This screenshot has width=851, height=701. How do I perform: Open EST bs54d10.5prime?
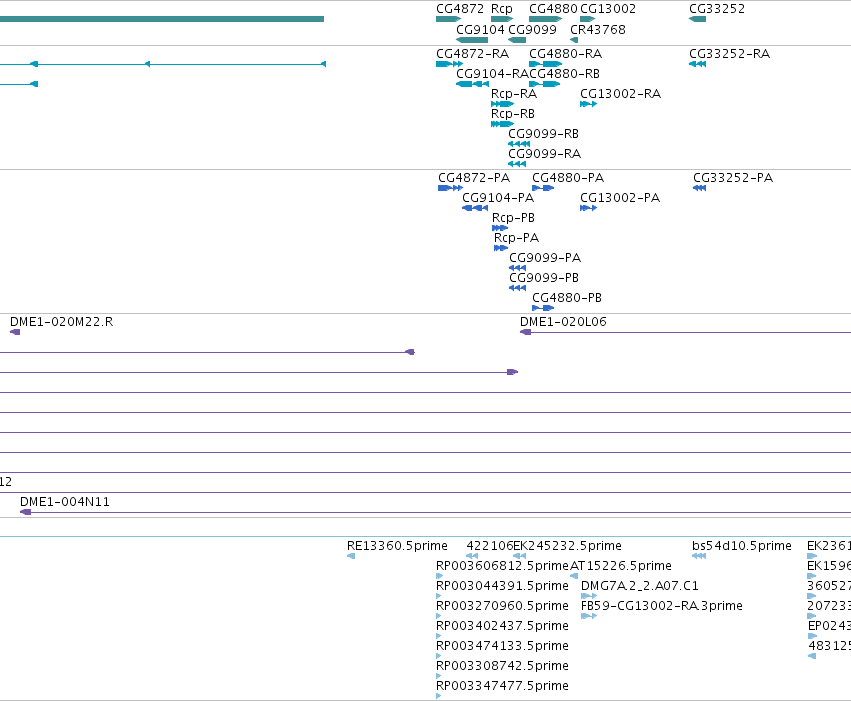[741, 546]
